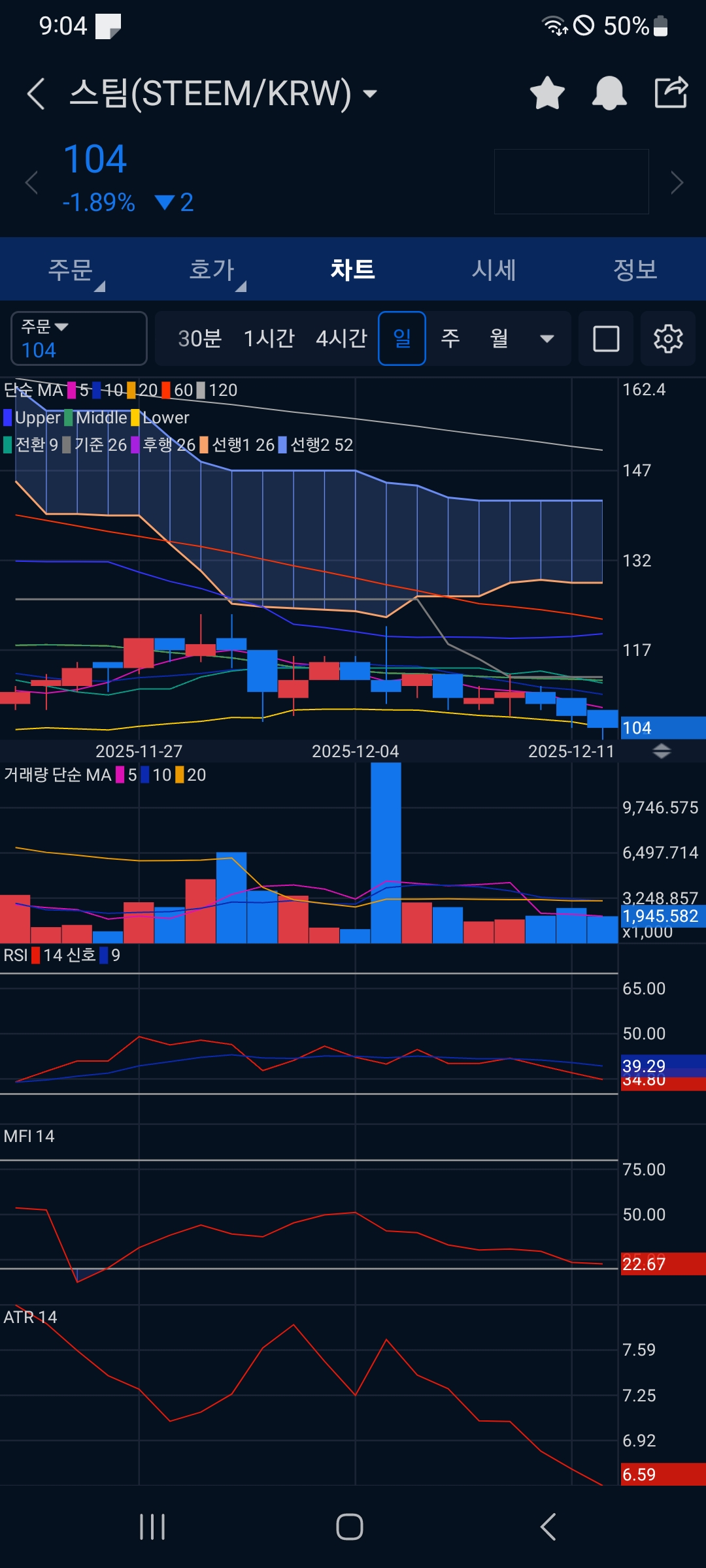
Task: Select the 차트 tab
Action: pos(353,269)
